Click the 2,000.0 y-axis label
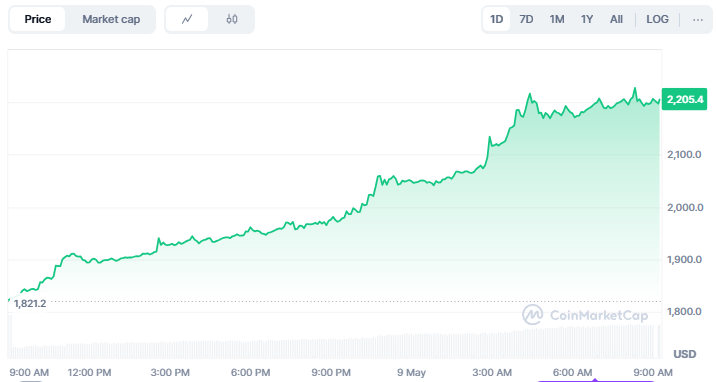Viewport: 717px width, 382px height. 685,208
